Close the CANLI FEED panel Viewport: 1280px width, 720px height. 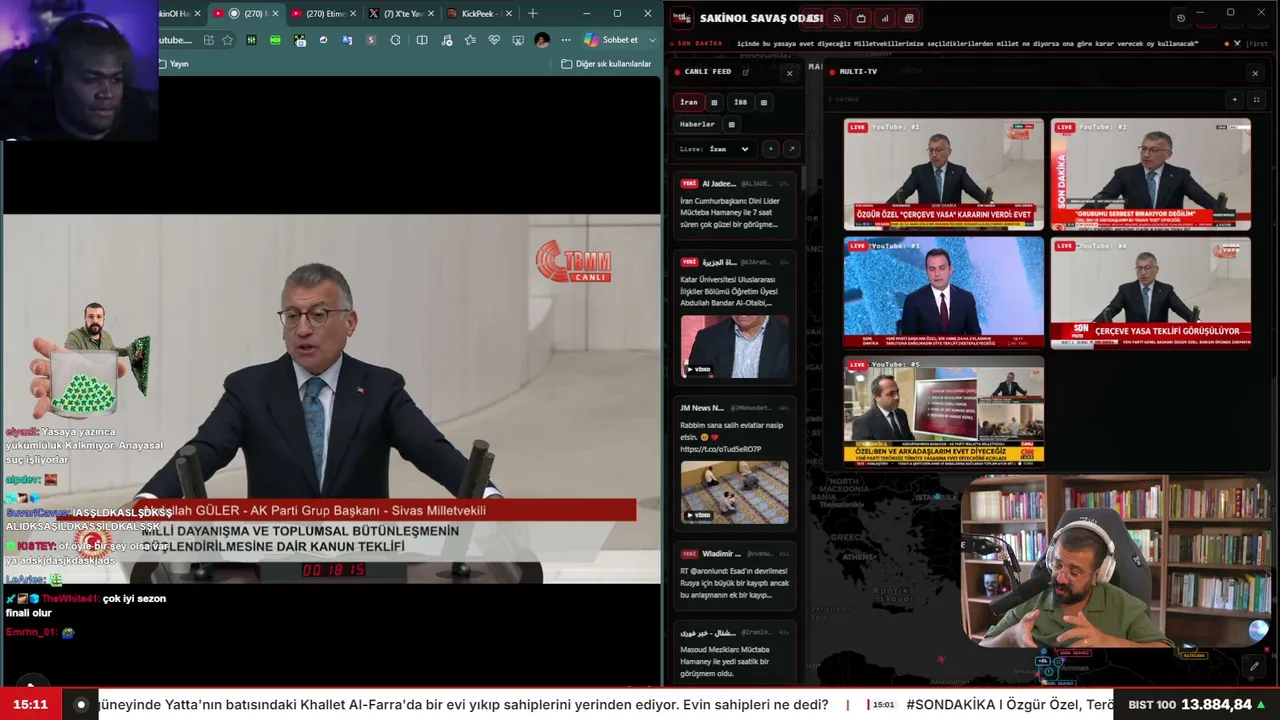789,73
